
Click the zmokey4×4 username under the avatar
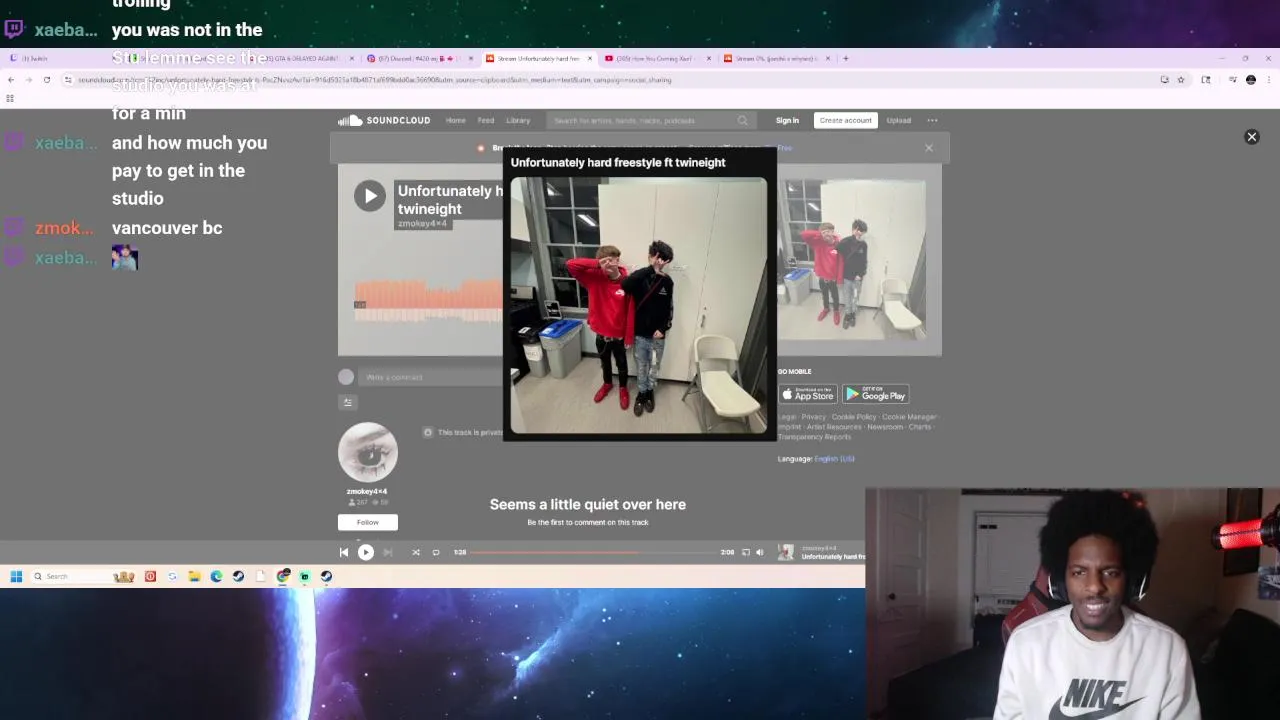pyautogui.click(x=367, y=491)
